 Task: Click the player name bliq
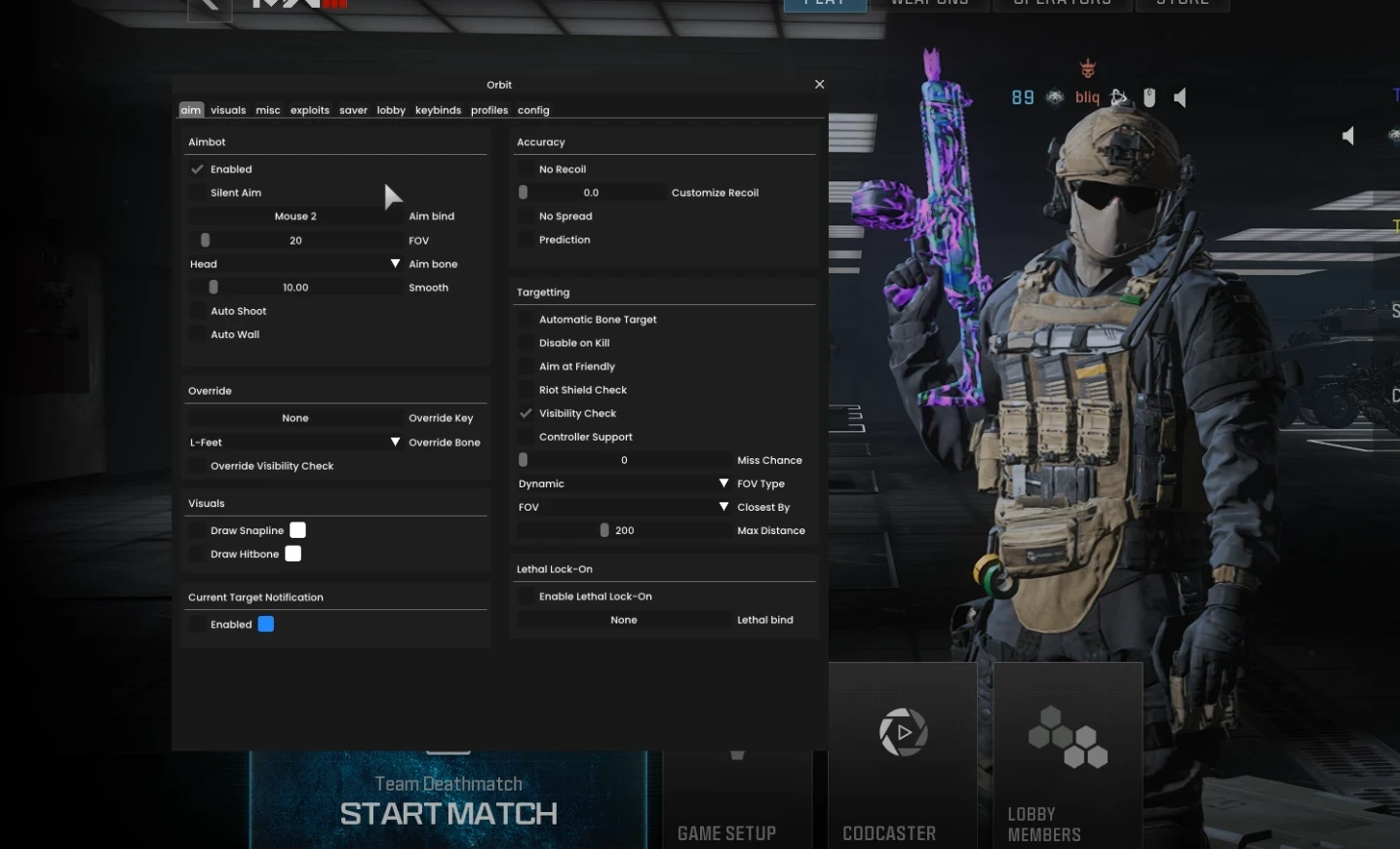tap(1088, 97)
